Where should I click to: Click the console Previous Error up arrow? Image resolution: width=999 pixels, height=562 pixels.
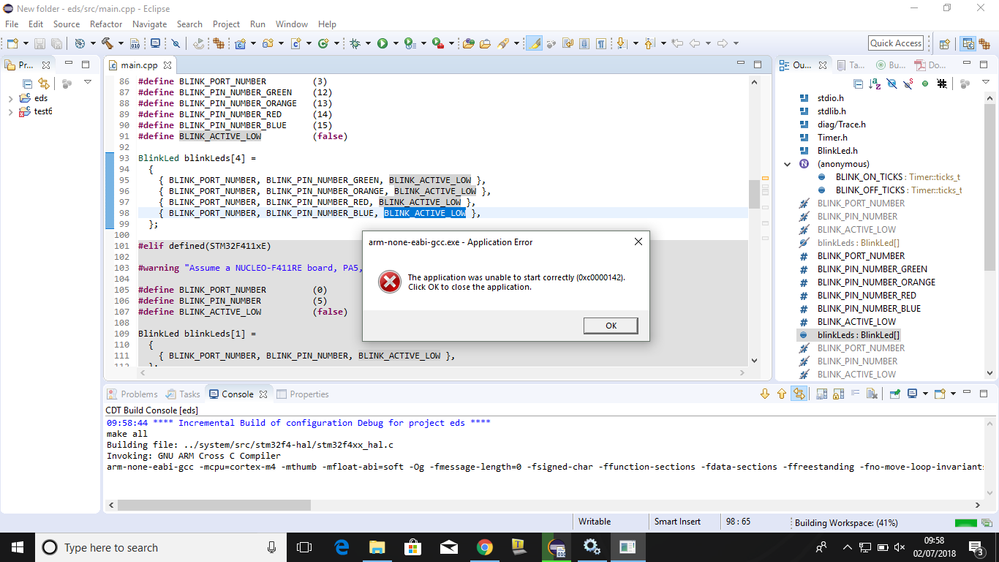tap(781, 394)
